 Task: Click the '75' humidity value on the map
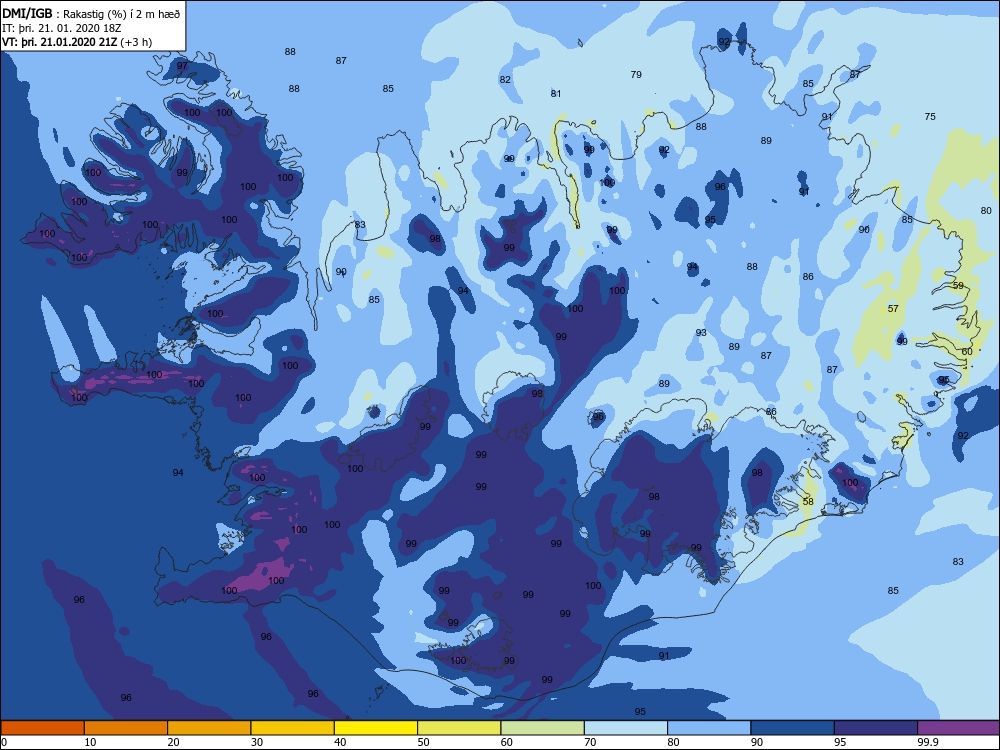[x=930, y=117]
